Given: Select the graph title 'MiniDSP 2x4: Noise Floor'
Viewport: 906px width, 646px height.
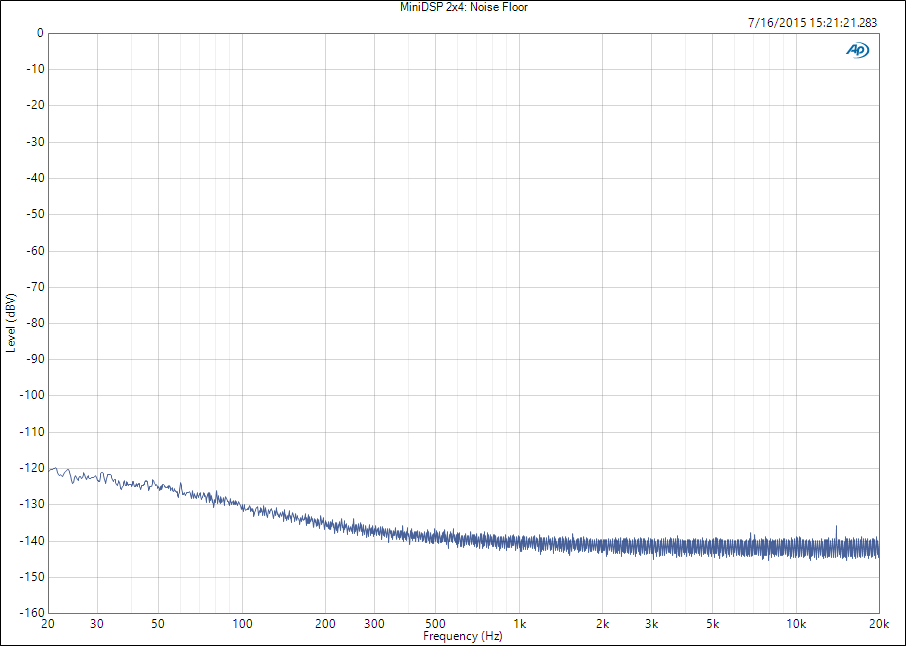Looking at the screenshot, I should [464, 7].
